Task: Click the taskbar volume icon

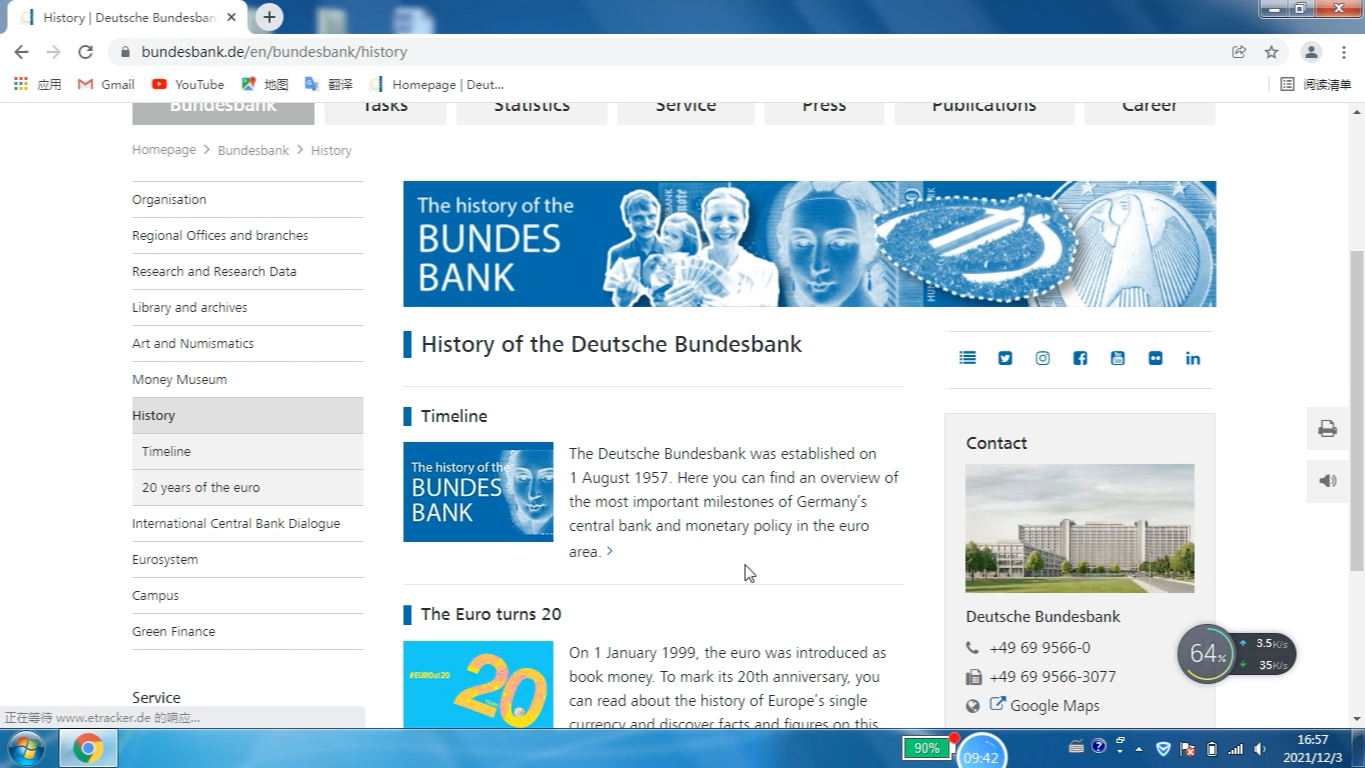Action: (x=1260, y=749)
